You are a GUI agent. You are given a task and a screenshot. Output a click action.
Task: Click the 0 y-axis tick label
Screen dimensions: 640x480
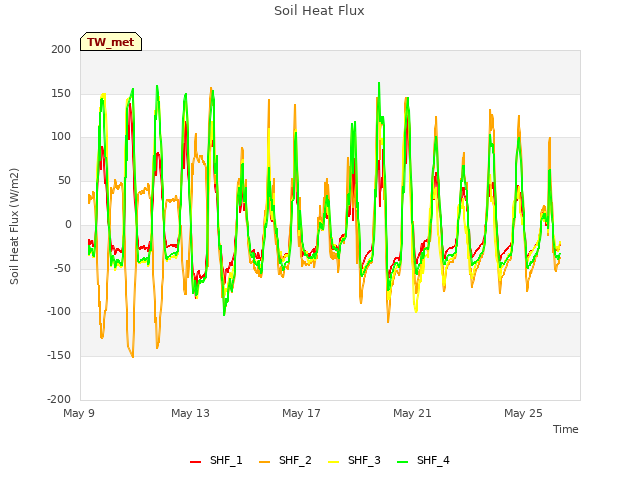pos(68,224)
